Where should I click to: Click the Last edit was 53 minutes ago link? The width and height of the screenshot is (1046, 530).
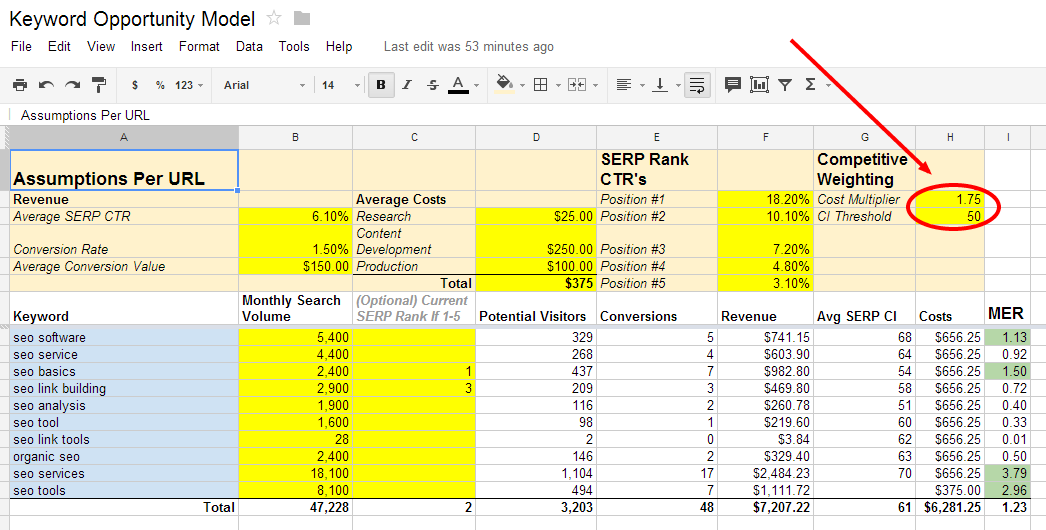pos(468,47)
